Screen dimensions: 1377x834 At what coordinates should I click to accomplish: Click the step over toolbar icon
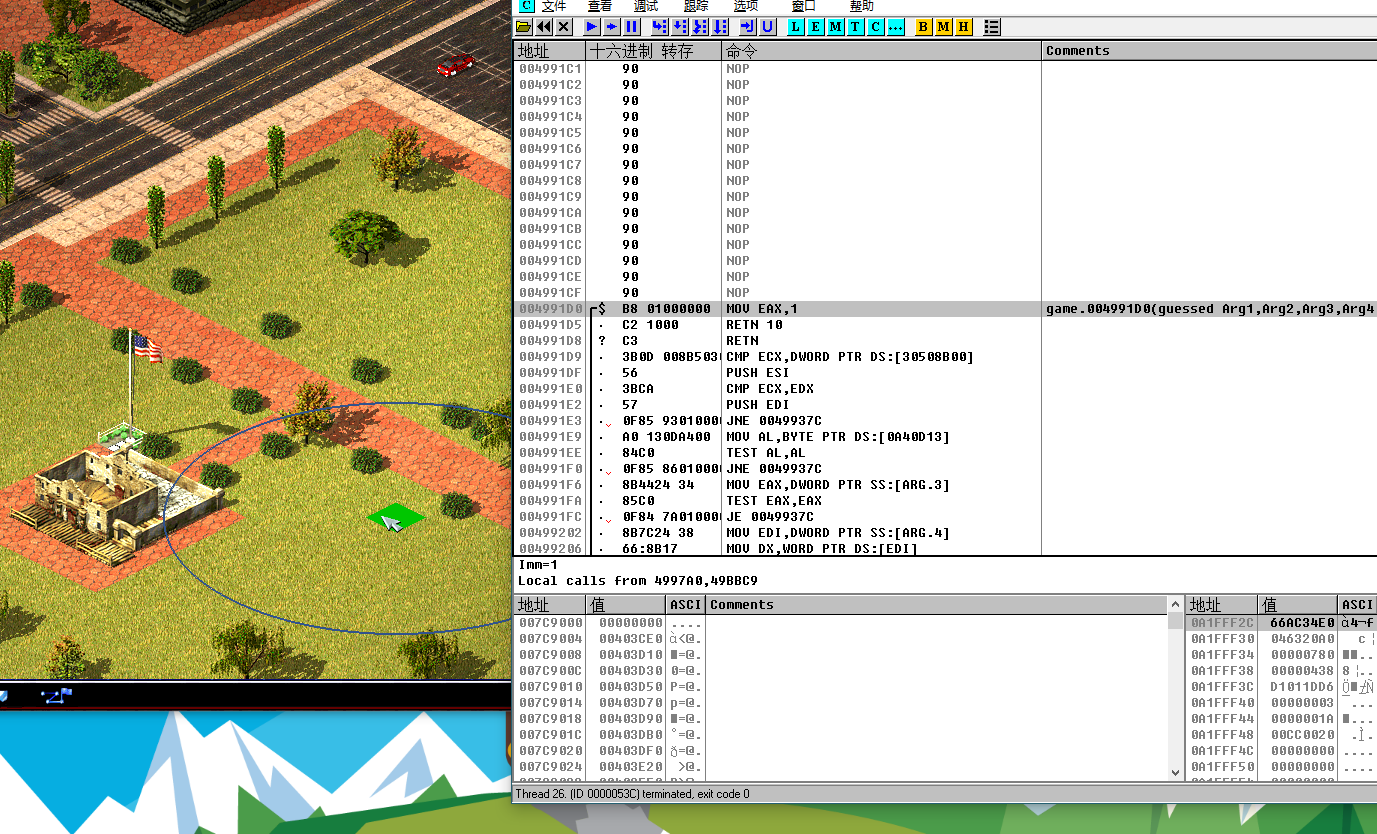pos(679,27)
